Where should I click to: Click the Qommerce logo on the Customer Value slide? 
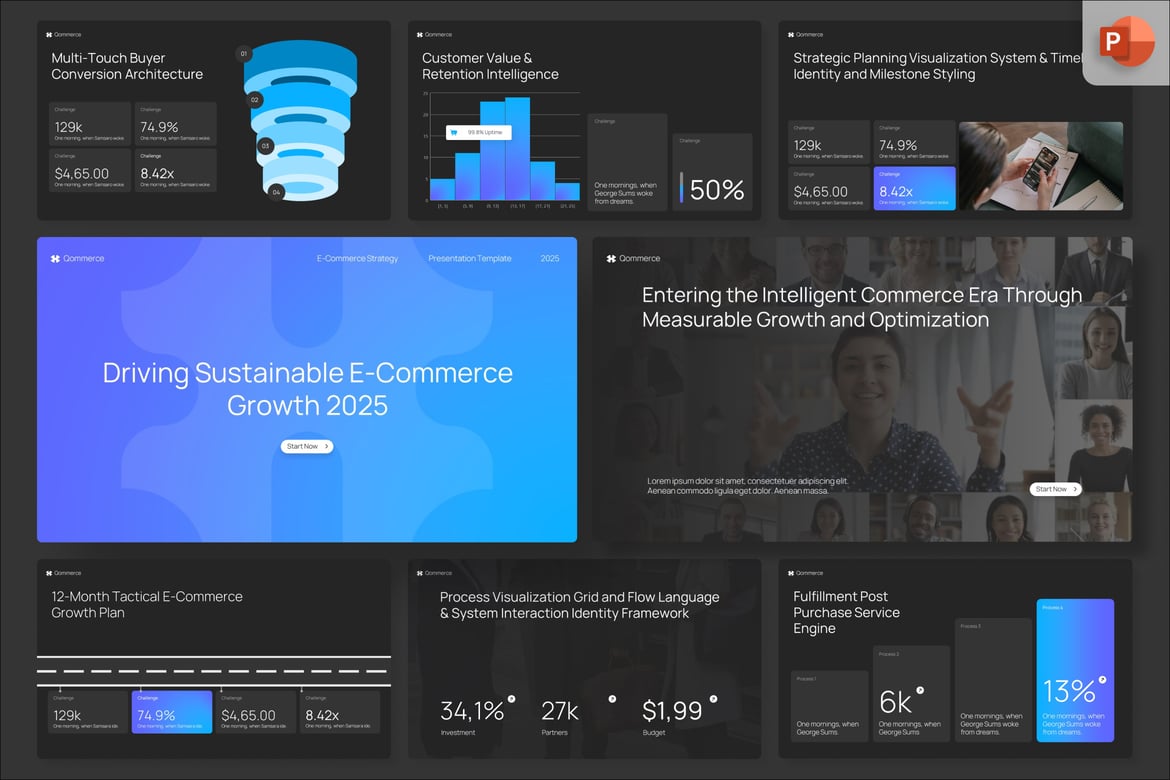point(434,34)
